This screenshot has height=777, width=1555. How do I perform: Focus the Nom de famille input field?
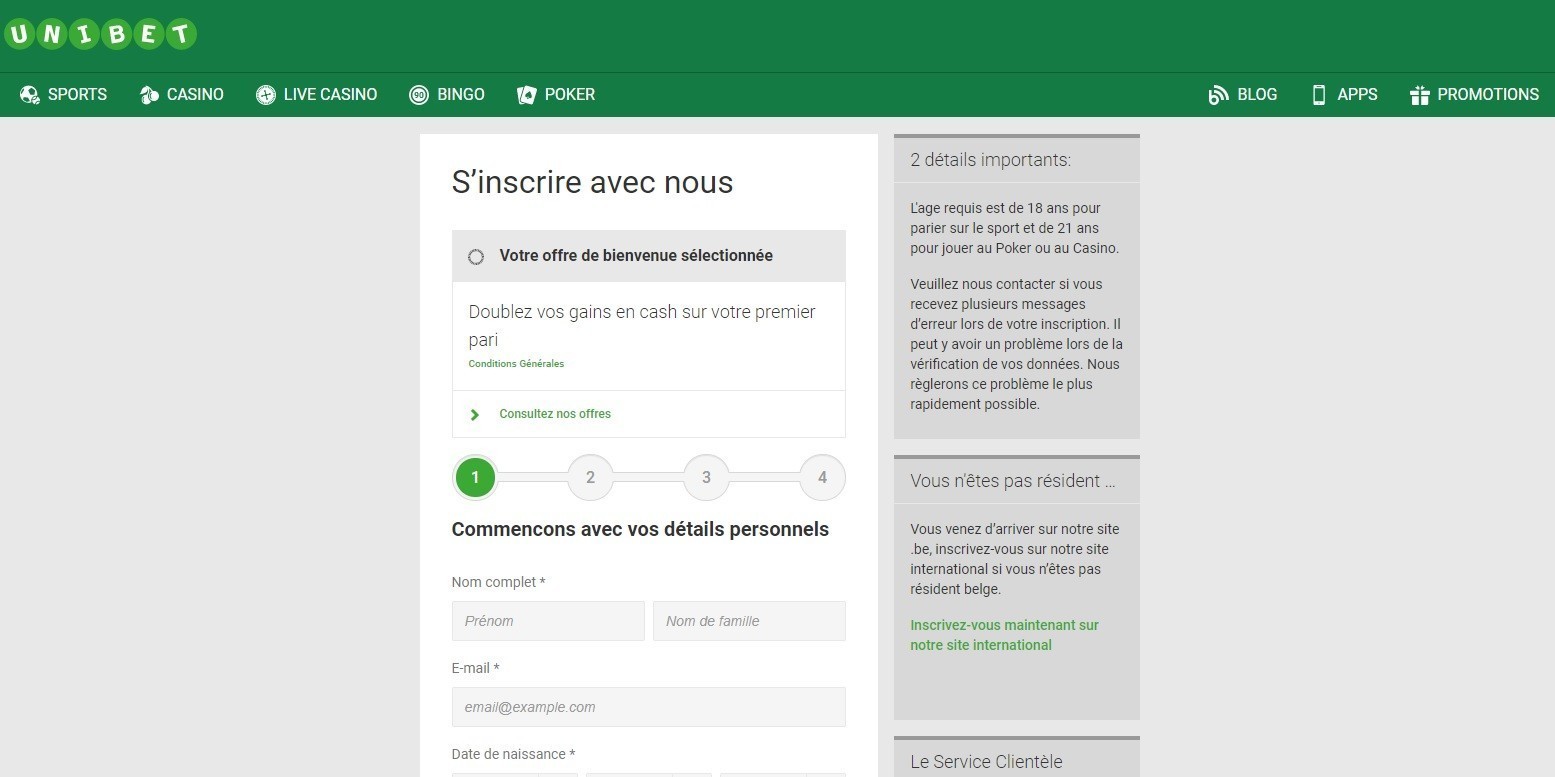point(749,621)
